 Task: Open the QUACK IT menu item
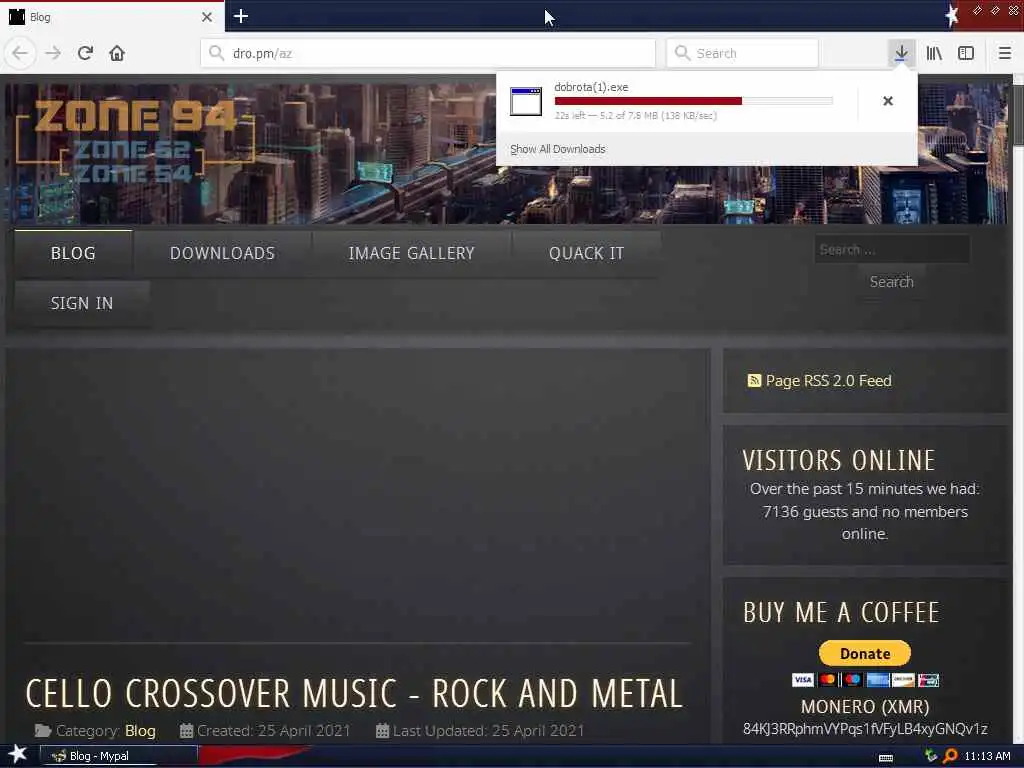(x=586, y=253)
